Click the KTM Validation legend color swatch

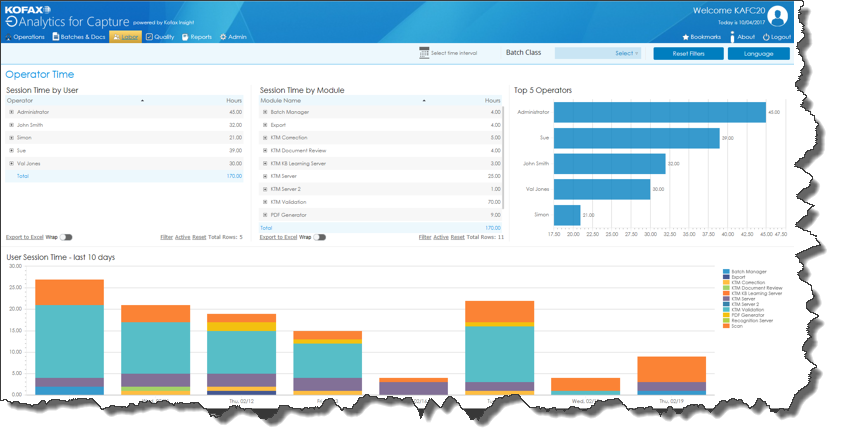[726, 310]
